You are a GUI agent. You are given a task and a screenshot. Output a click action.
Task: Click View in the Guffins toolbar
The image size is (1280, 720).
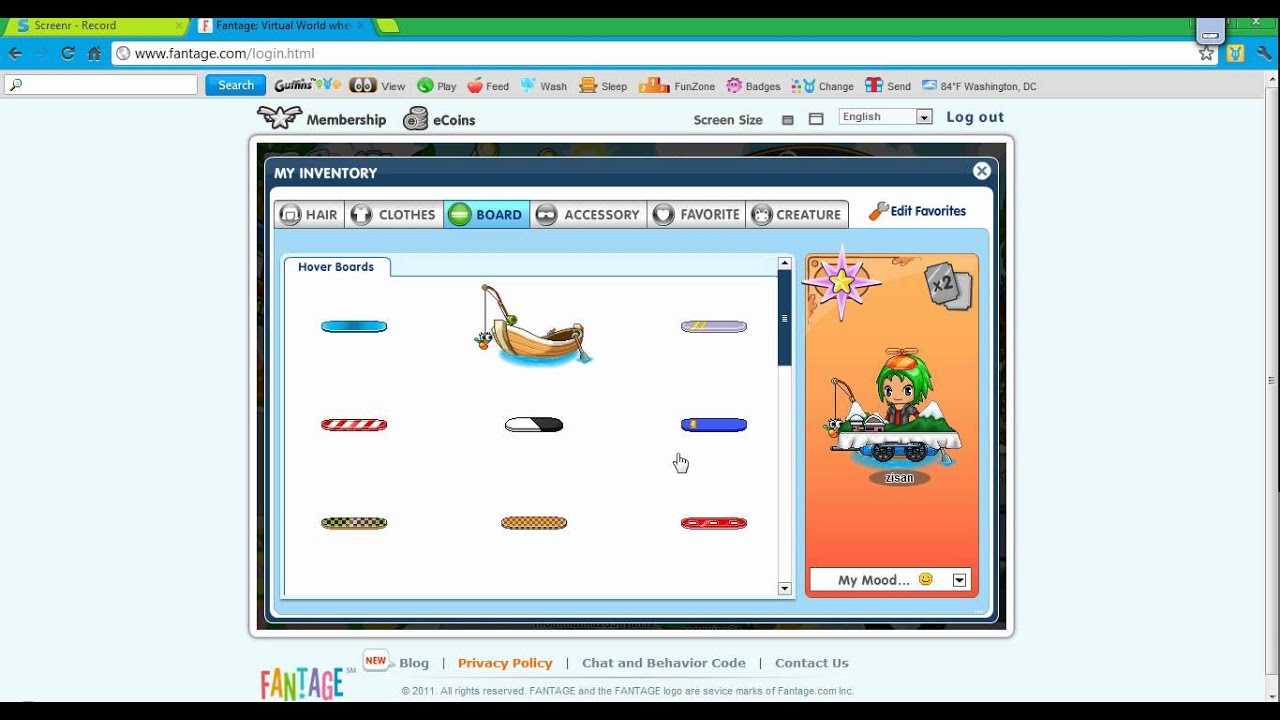click(377, 86)
